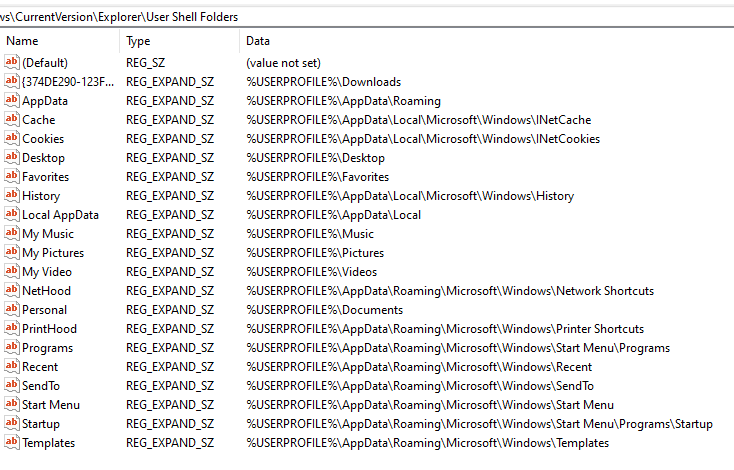Click the string icon next to History
Screen dimensions: 734x470
pos(12,196)
